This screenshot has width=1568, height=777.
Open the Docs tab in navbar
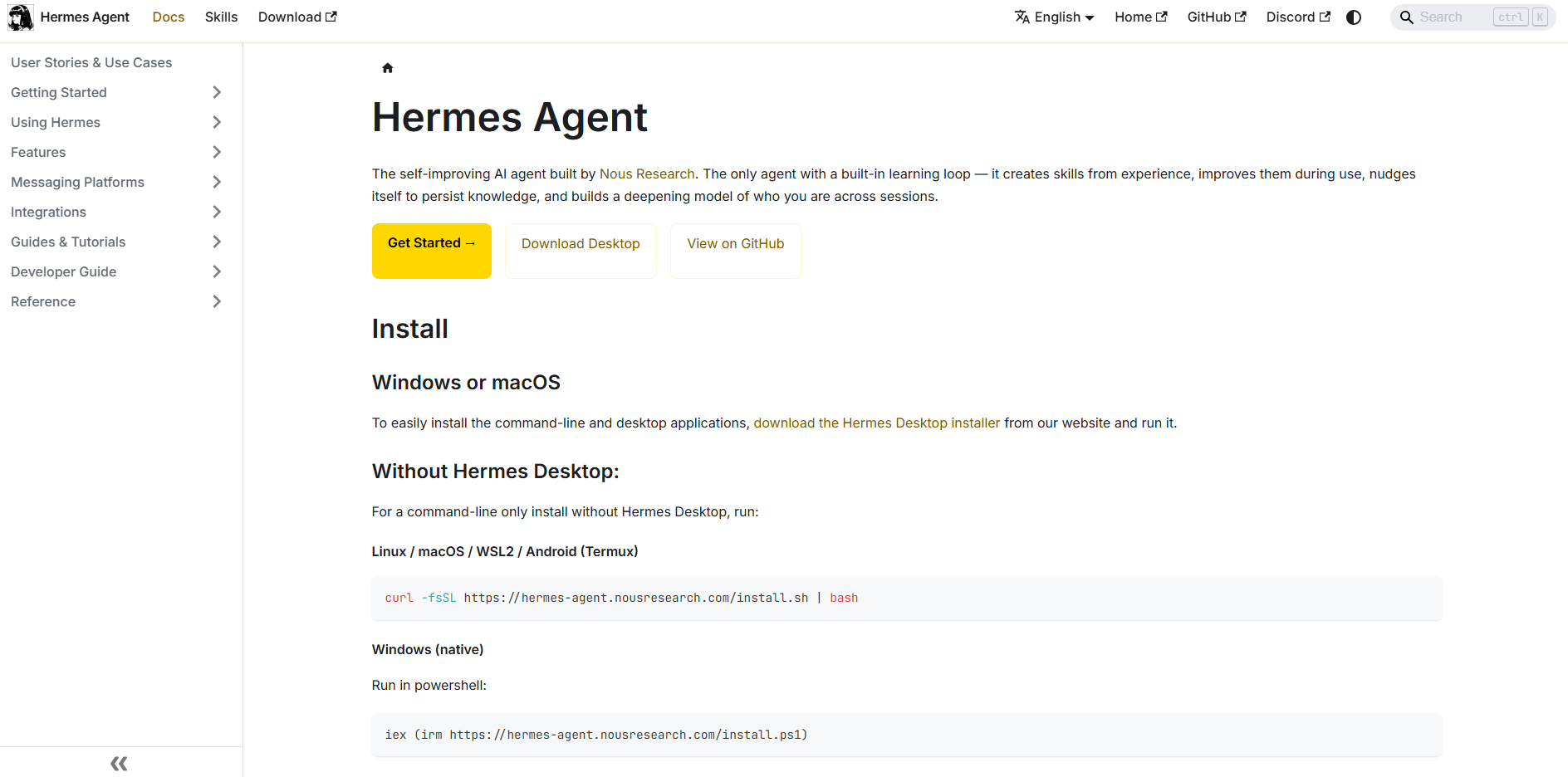(x=169, y=17)
